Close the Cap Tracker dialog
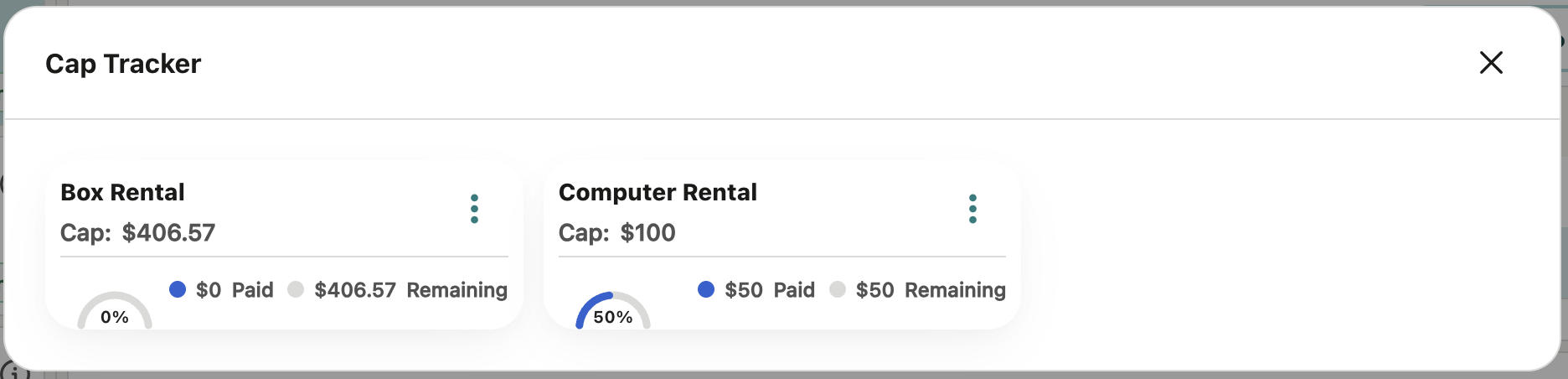The width and height of the screenshot is (1568, 379). 1491,62
